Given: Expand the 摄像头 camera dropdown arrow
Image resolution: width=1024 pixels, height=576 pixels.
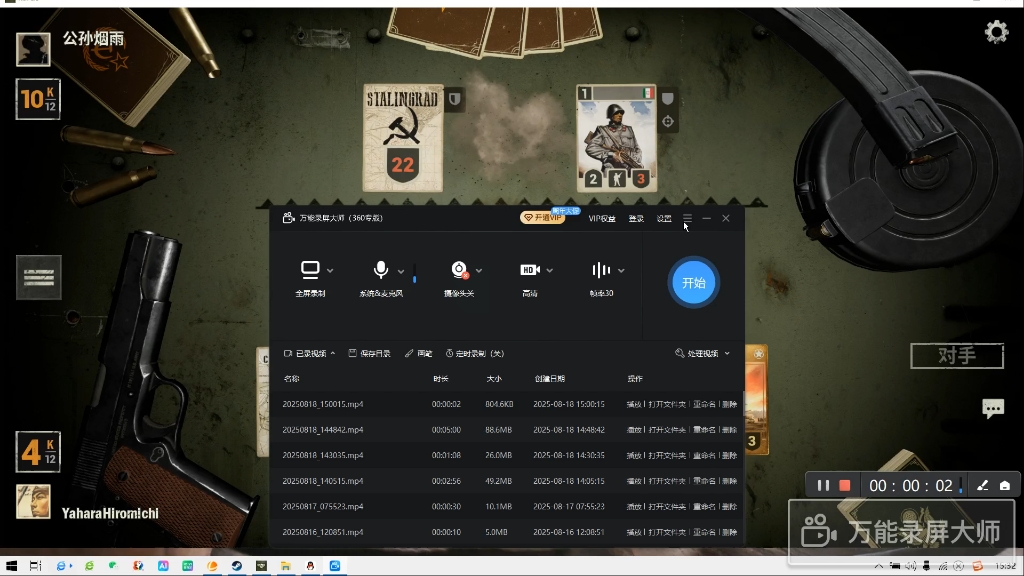Looking at the screenshot, I should tap(479, 270).
